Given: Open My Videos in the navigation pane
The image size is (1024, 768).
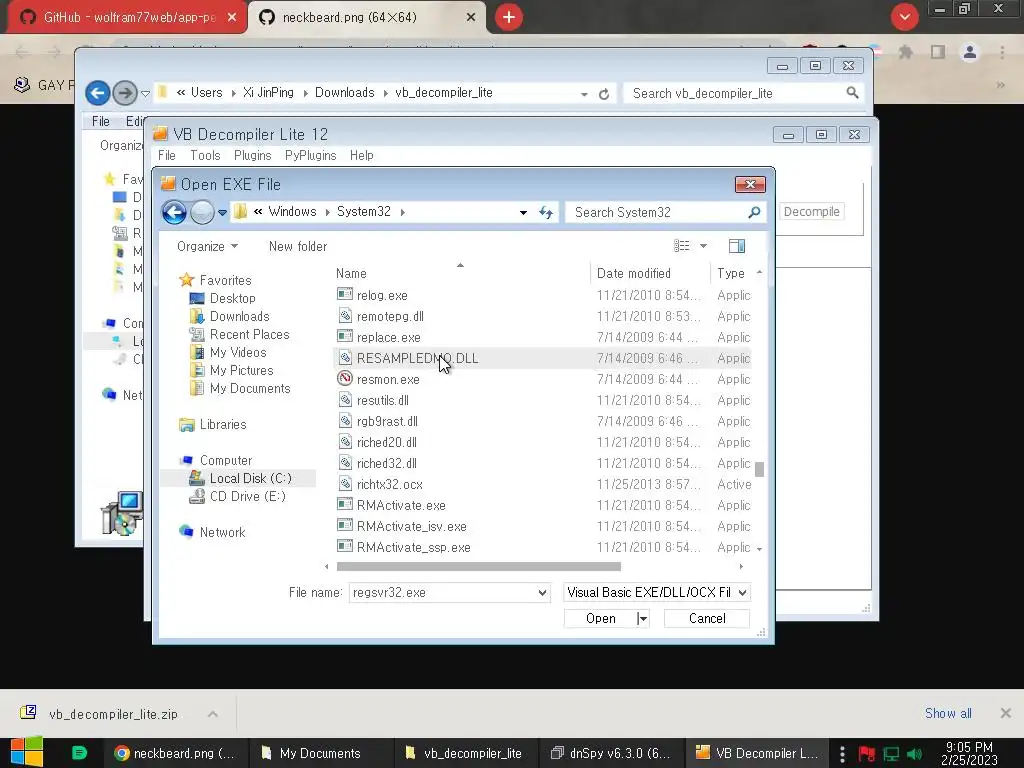Looking at the screenshot, I should point(238,353).
